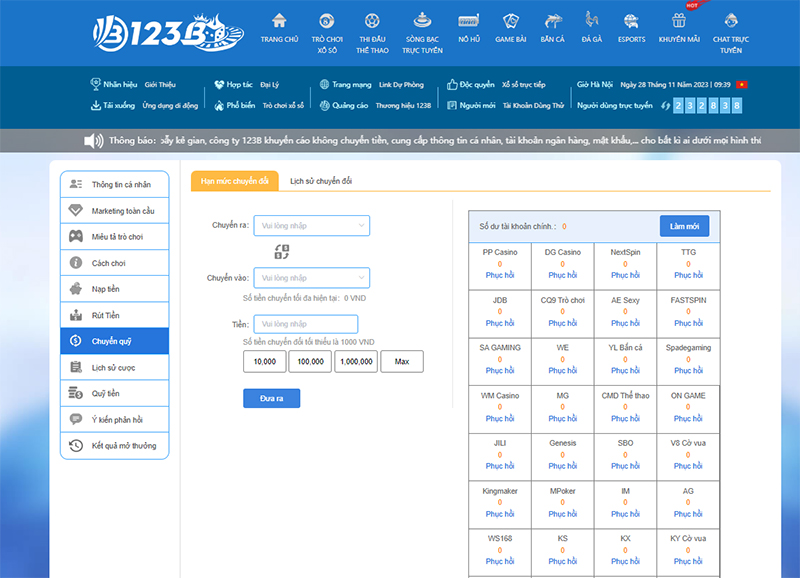Click Phục hồi under SA GAMING
The image size is (800, 578).
pyautogui.click(x=499, y=370)
